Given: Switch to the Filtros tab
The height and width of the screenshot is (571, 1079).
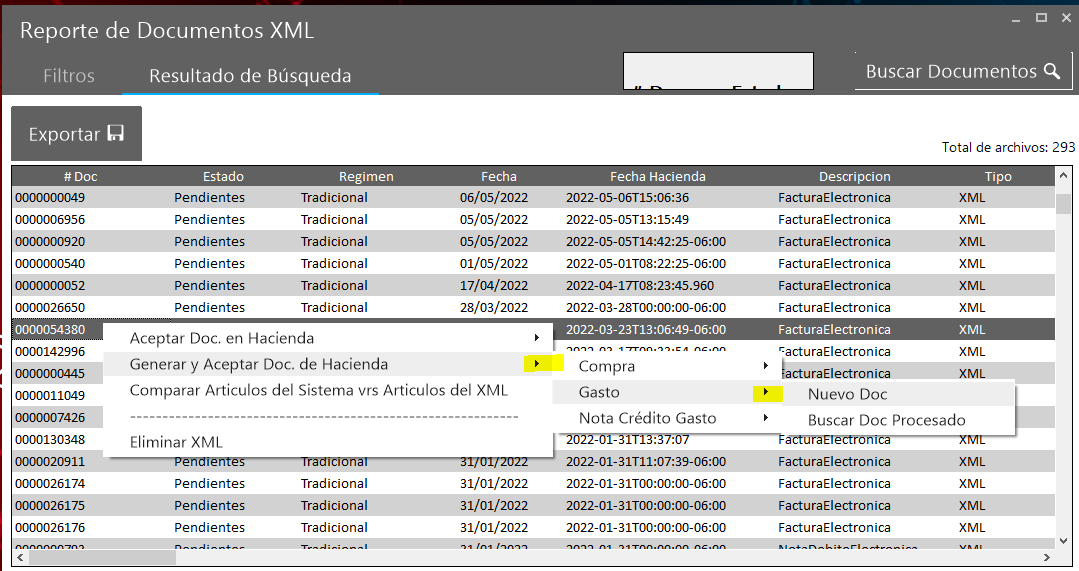Looking at the screenshot, I should pos(69,75).
